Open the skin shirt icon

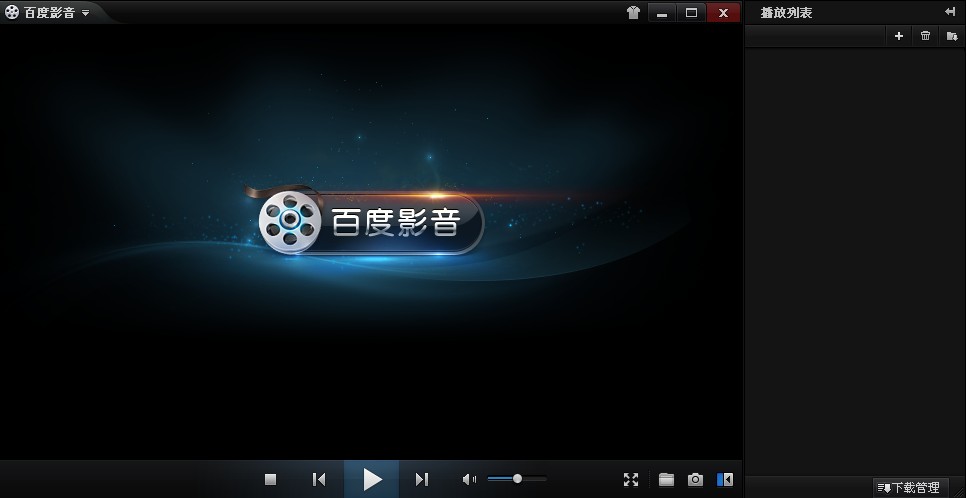632,13
